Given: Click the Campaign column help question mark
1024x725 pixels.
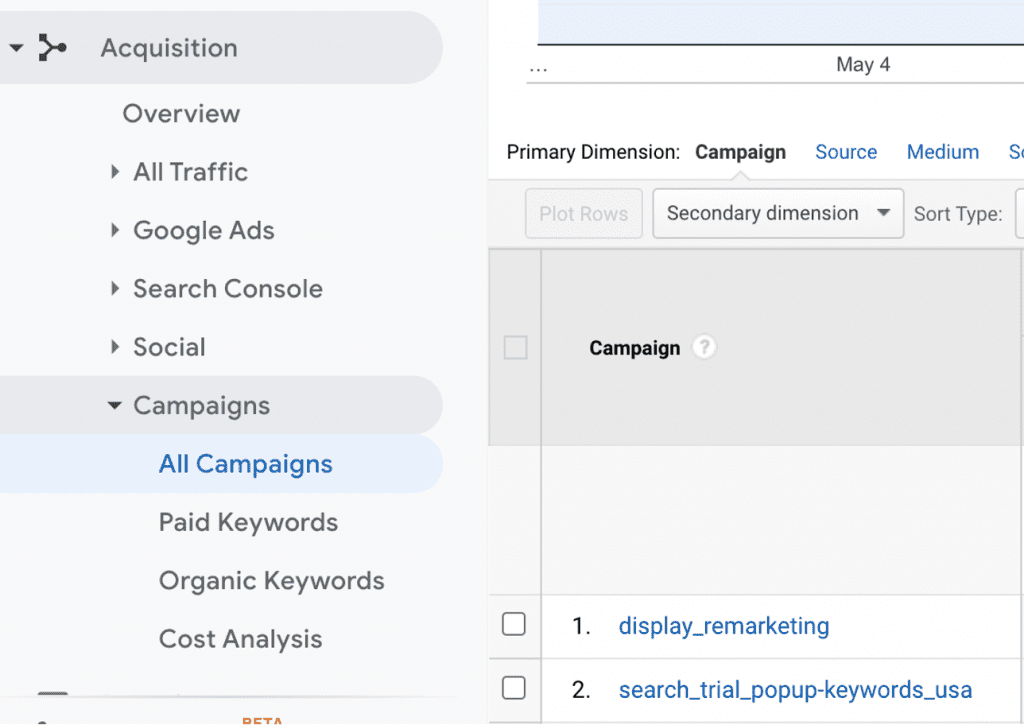Looking at the screenshot, I should click(x=705, y=347).
